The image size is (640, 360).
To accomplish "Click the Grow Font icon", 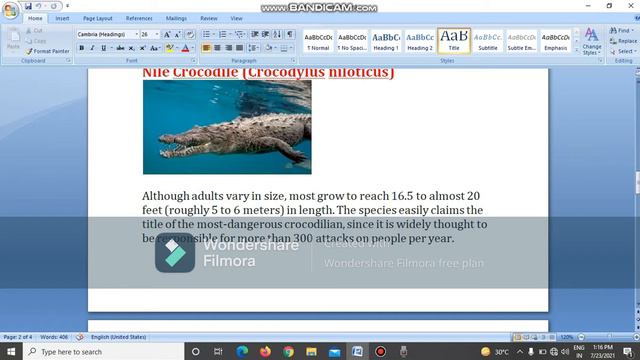I will click(167, 35).
